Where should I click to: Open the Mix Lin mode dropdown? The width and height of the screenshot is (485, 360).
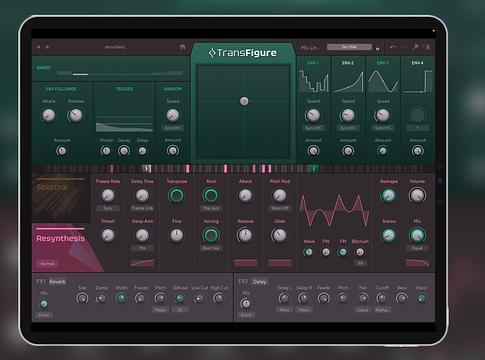pyautogui.click(x=309, y=48)
